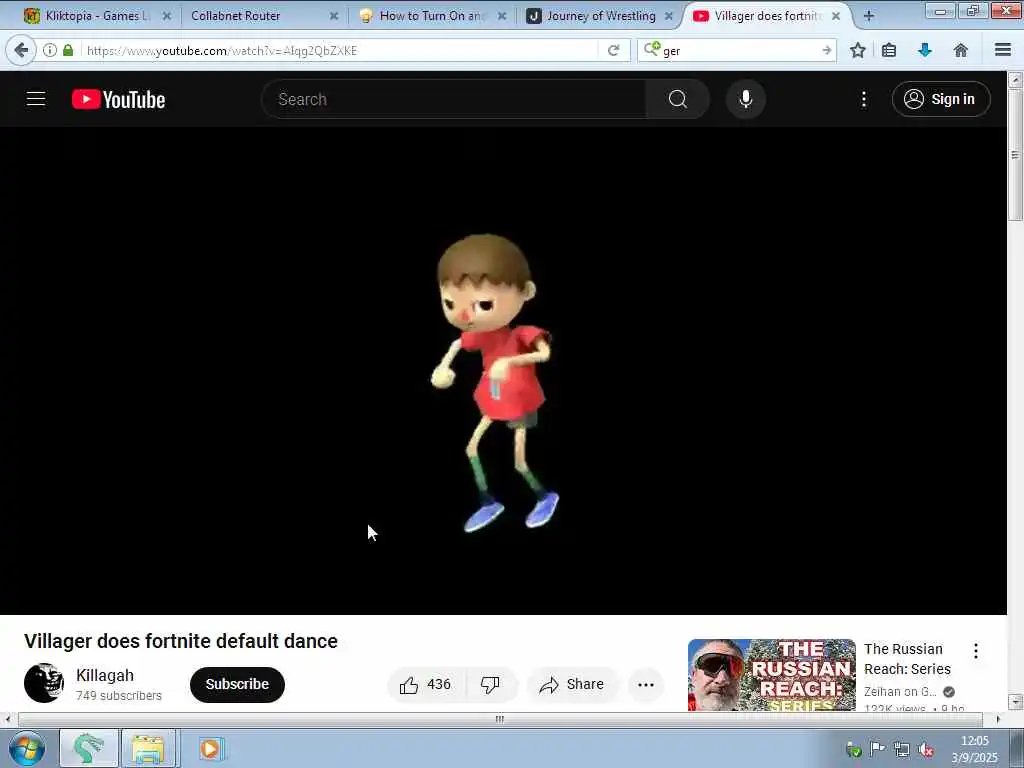
Task: Focus the YouTube Search field
Action: pos(454,99)
